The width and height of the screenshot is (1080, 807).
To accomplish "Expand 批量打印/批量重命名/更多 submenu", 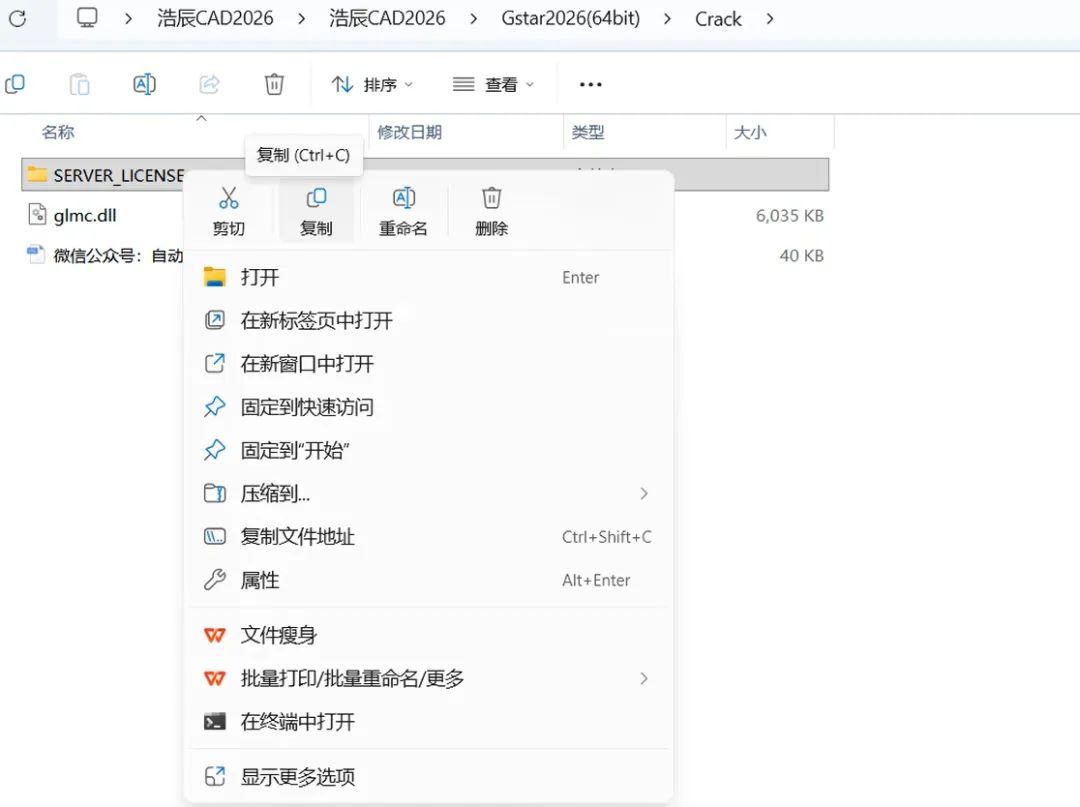I will coord(644,678).
